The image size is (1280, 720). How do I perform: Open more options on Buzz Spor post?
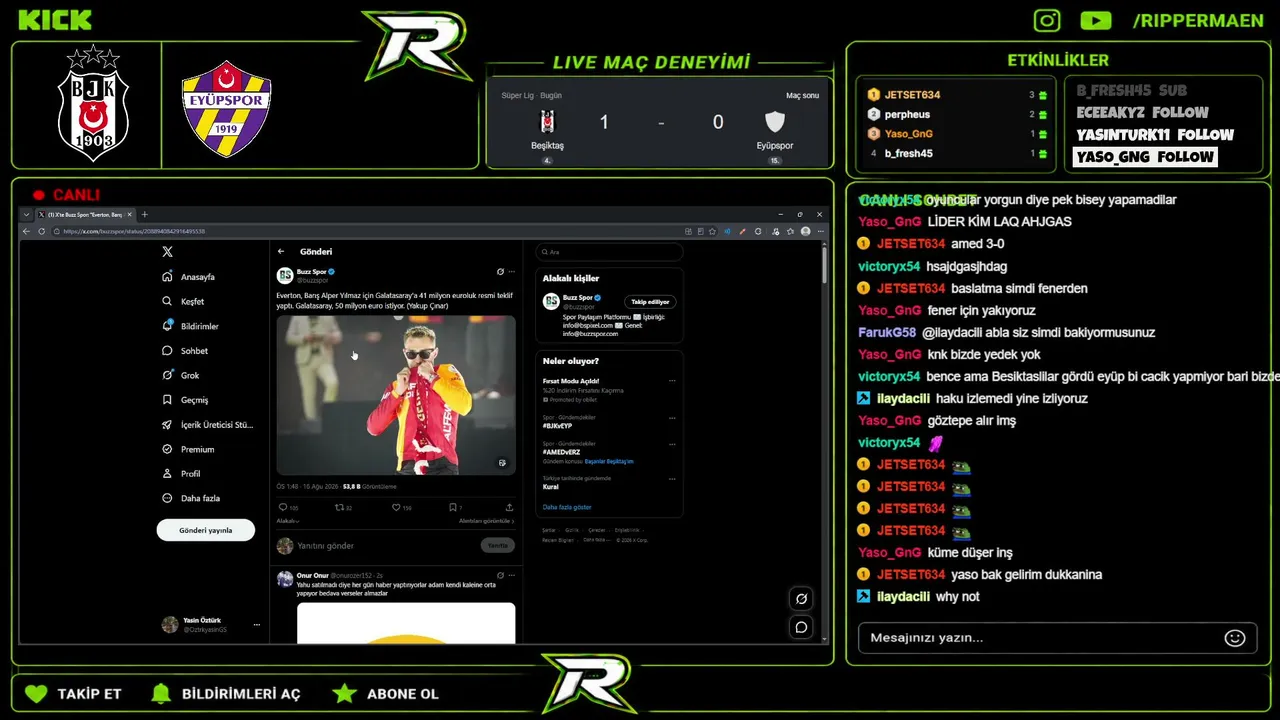[x=512, y=271]
